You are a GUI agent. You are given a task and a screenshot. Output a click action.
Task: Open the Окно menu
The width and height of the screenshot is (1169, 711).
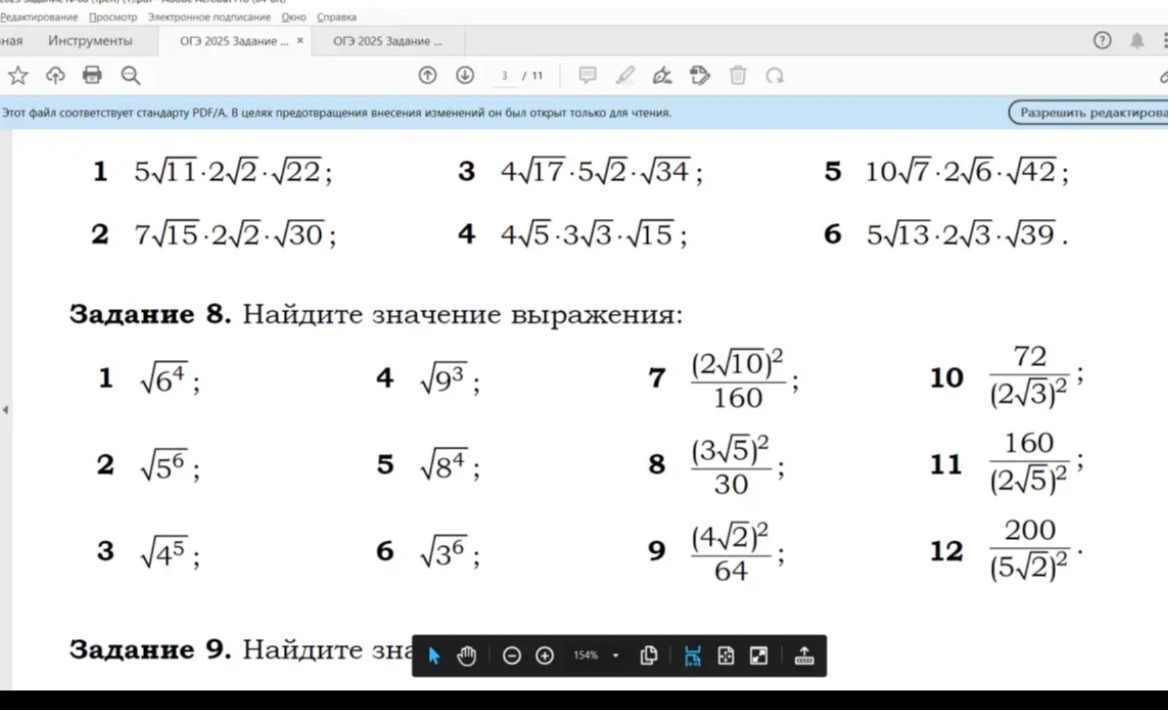[294, 16]
